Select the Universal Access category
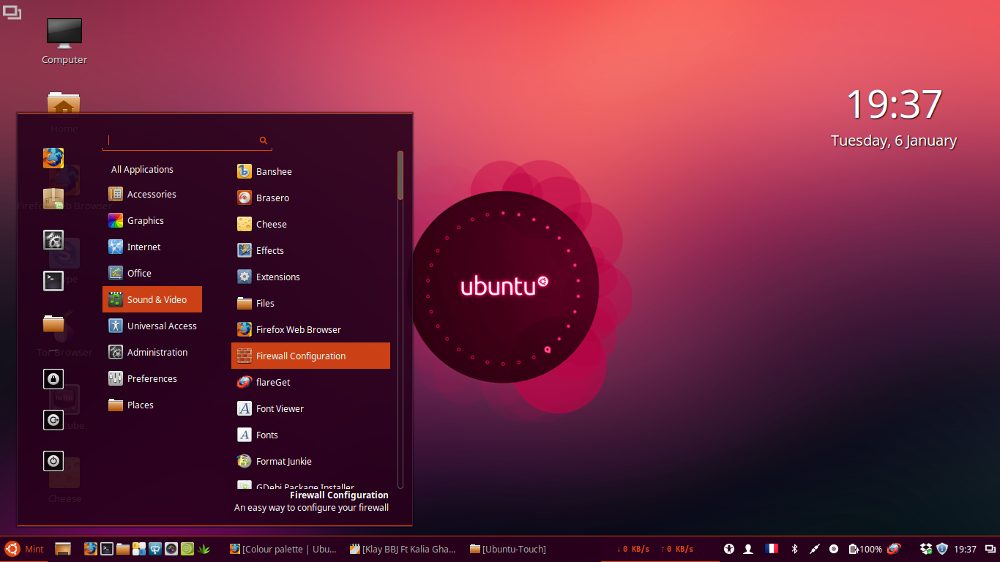 pos(152,326)
